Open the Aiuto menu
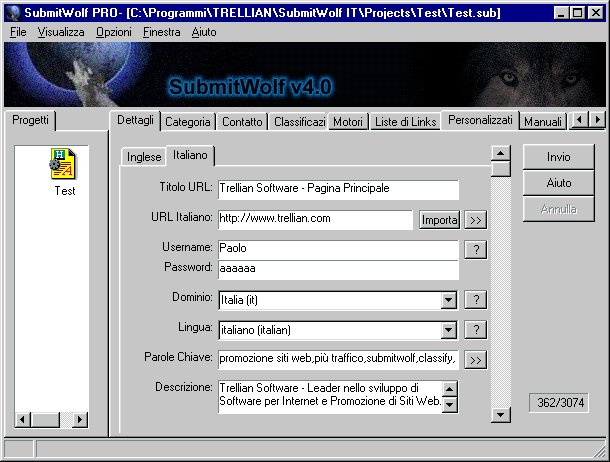The height and width of the screenshot is (462, 610). (x=204, y=32)
